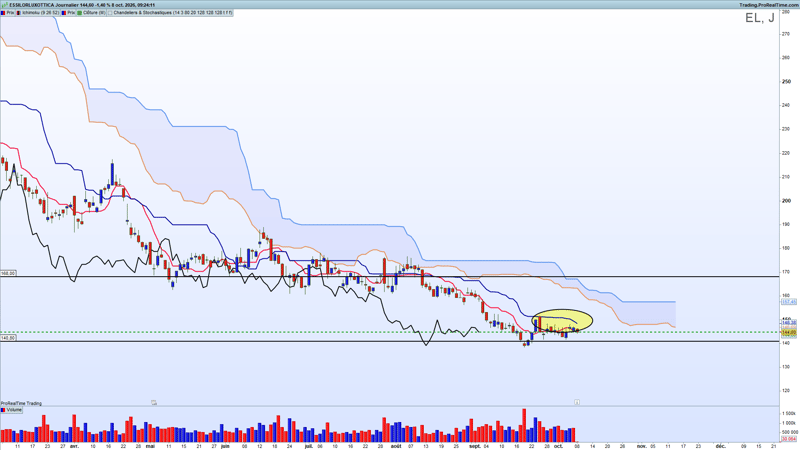Image resolution: width=800 pixels, height=450 pixels.
Task: Click the yellow current price tag 144.60
Action: coord(789,332)
